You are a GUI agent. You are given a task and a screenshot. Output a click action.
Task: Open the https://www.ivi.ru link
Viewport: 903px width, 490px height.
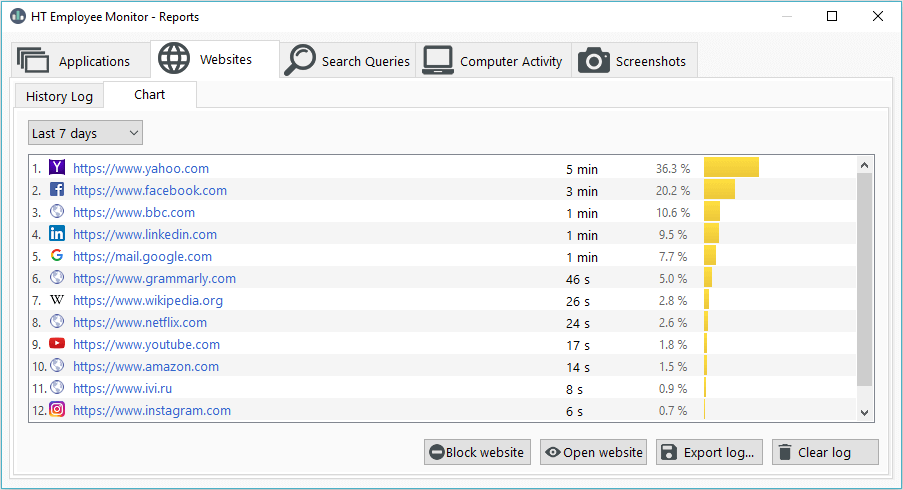click(x=123, y=388)
